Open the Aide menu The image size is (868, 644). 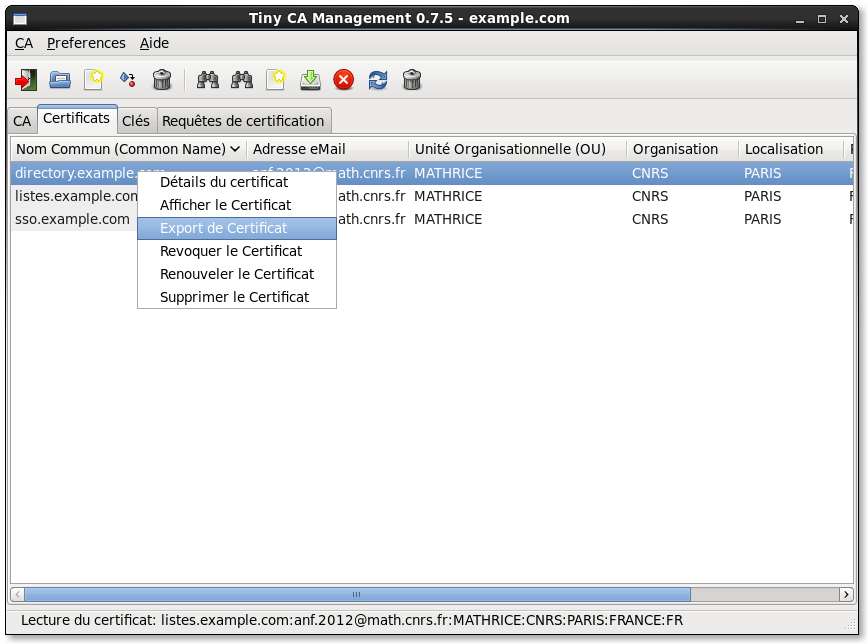pyautogui.click(x=154, y=43)
